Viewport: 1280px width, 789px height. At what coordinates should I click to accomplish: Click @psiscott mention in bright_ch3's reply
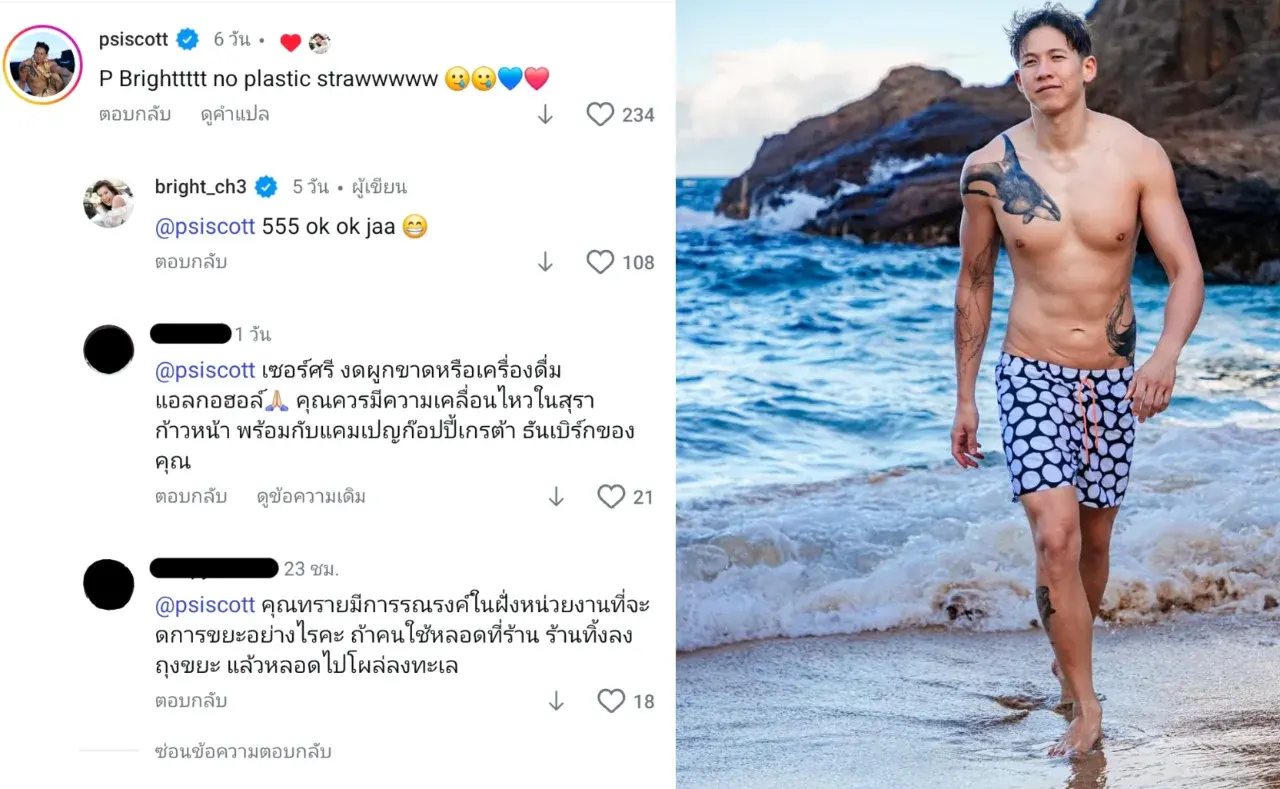tap(205, 227)
